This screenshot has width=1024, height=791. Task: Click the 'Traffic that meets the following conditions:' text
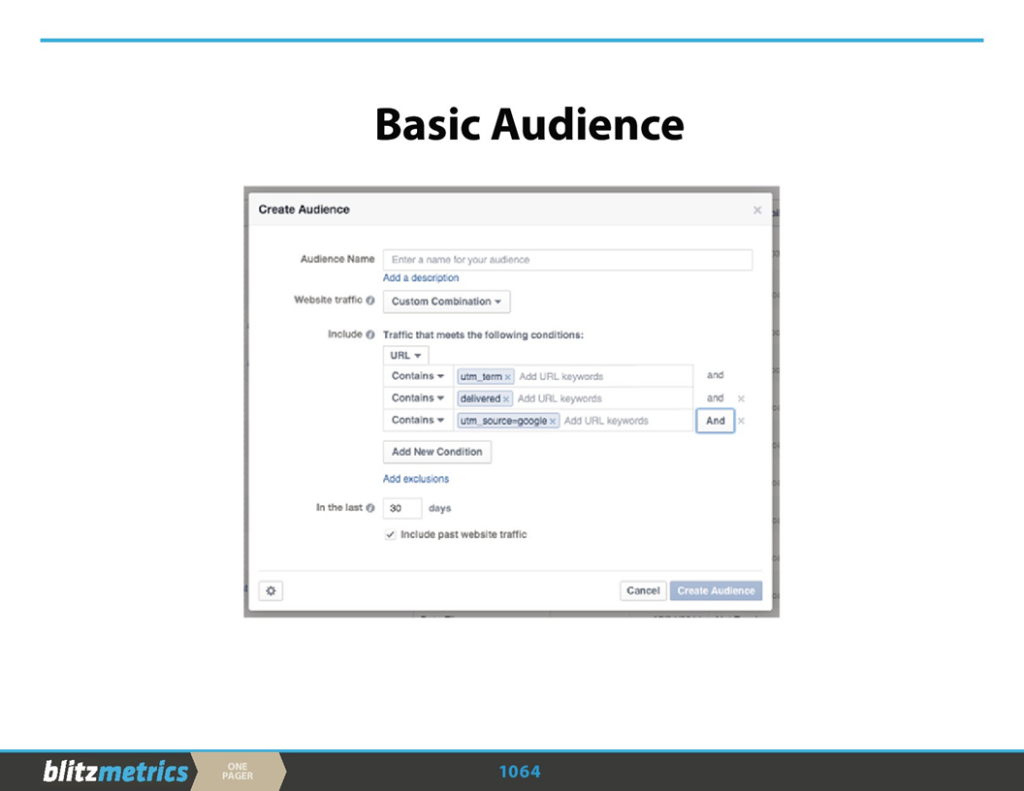(x=483, y=335)
